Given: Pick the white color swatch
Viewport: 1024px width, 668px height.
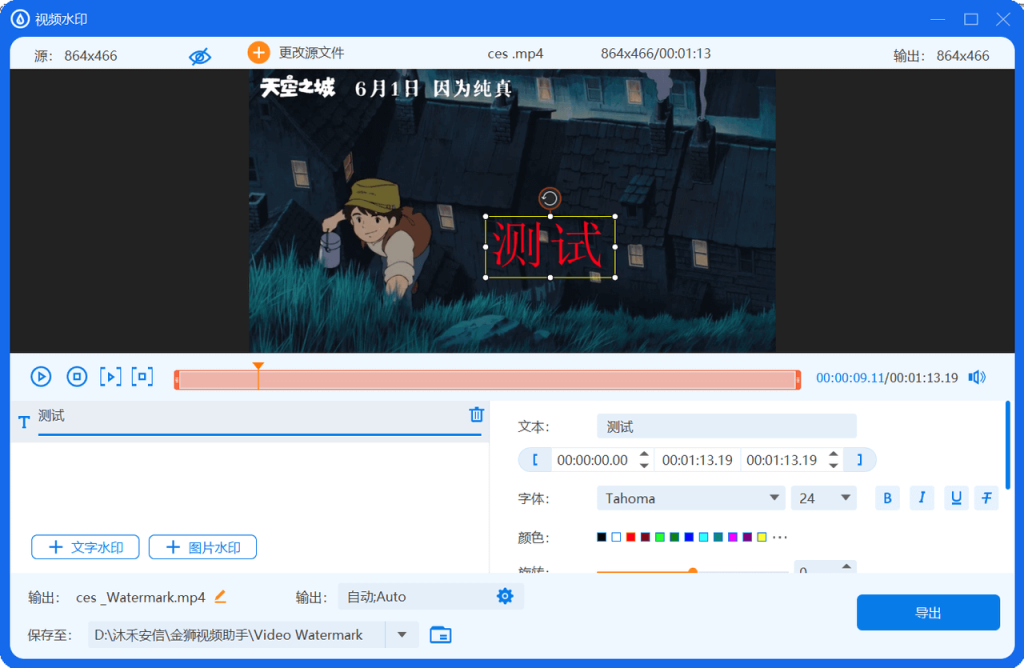Looking at the screenshot, I should click(x=616, y=537).
